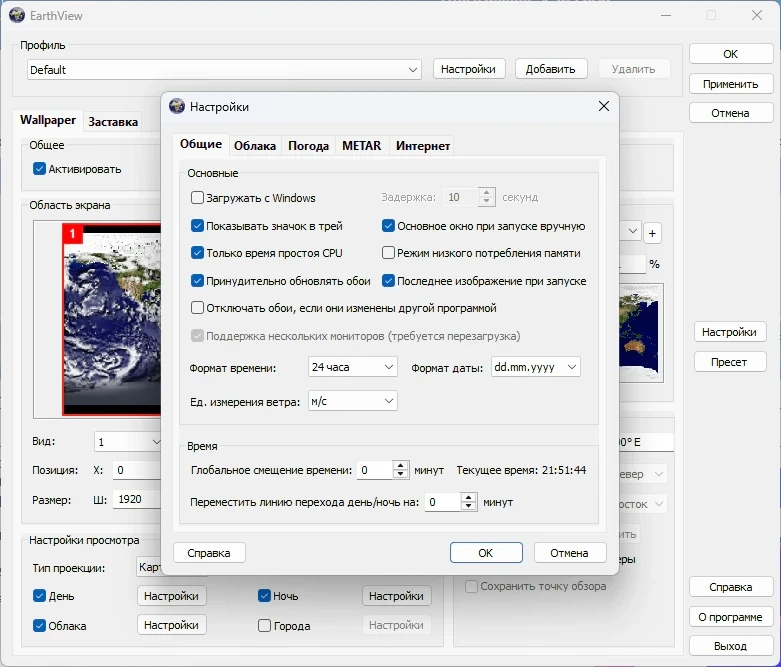The height and width of the screenshot is (667, 781).
Task: Open Формат даты dropdown
Action: 535,367
